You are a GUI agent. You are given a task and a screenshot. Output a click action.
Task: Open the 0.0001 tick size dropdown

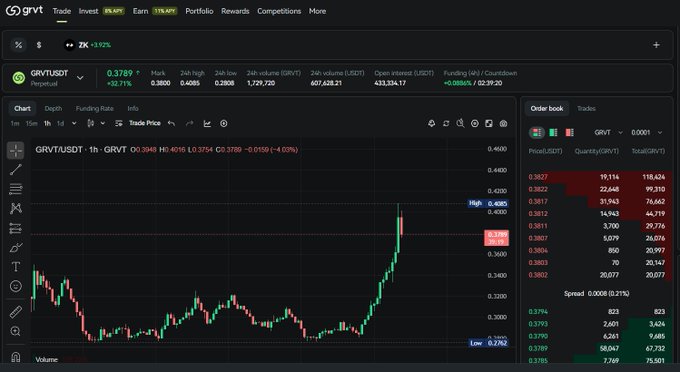coord(647,133)
